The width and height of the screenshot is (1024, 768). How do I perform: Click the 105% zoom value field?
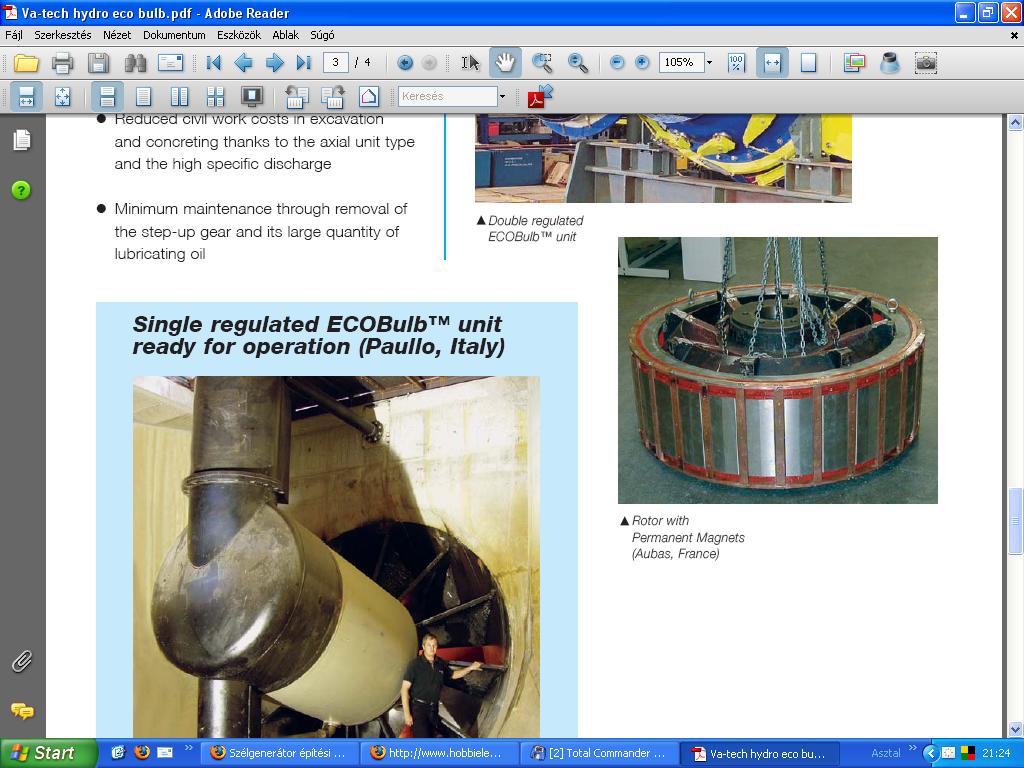coord(680,62)
